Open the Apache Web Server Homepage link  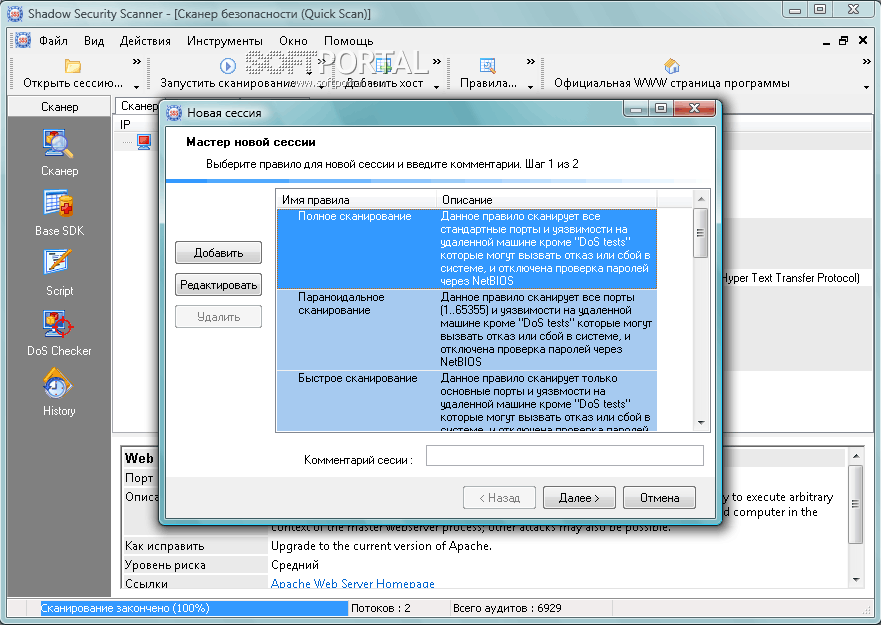click(353, 583)
